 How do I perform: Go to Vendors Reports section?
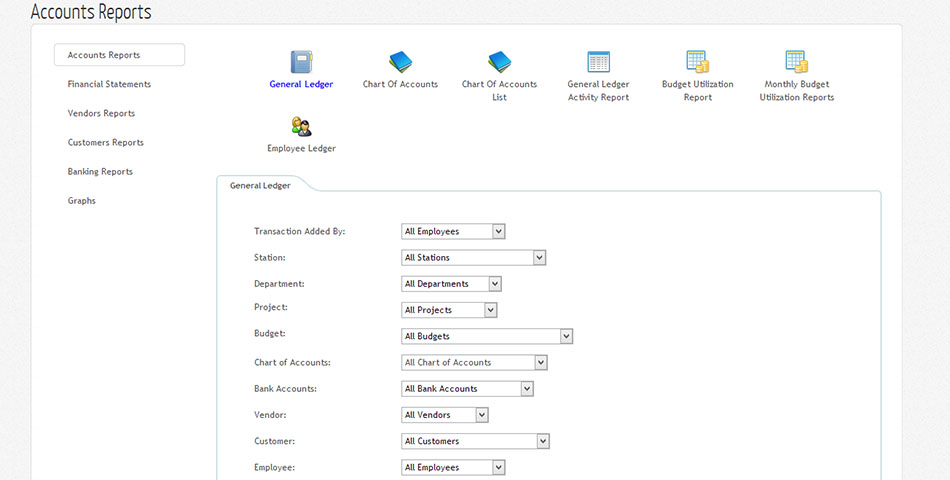click(101, 113)
